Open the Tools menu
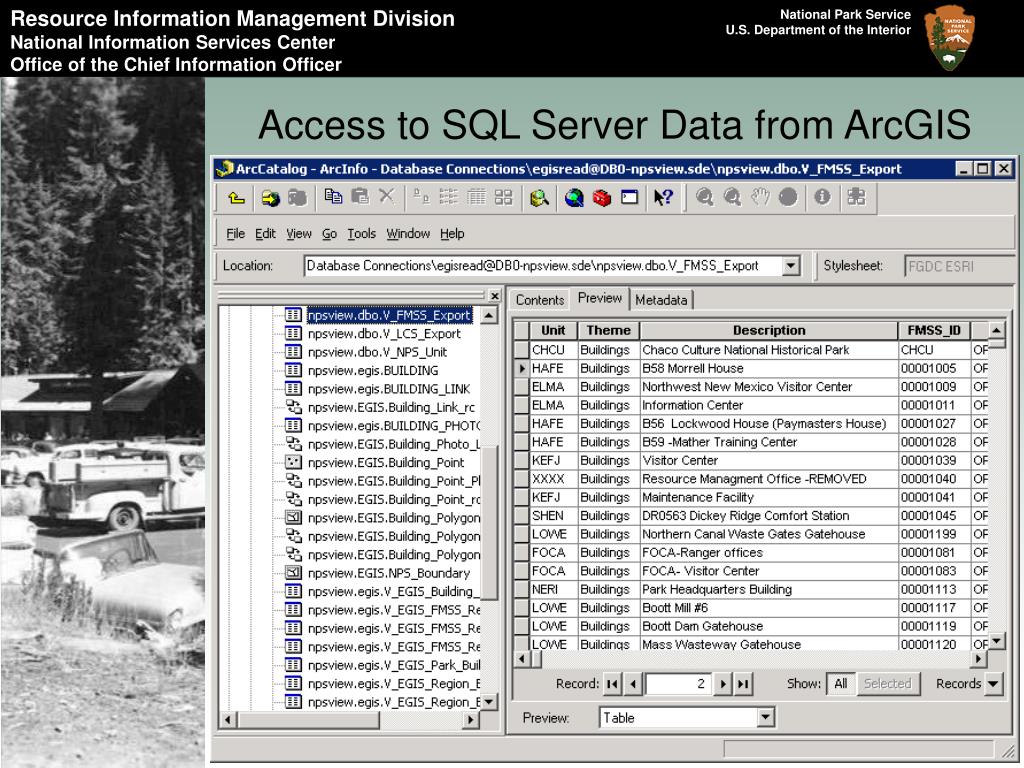1024x768 pixels. [361, 234]
